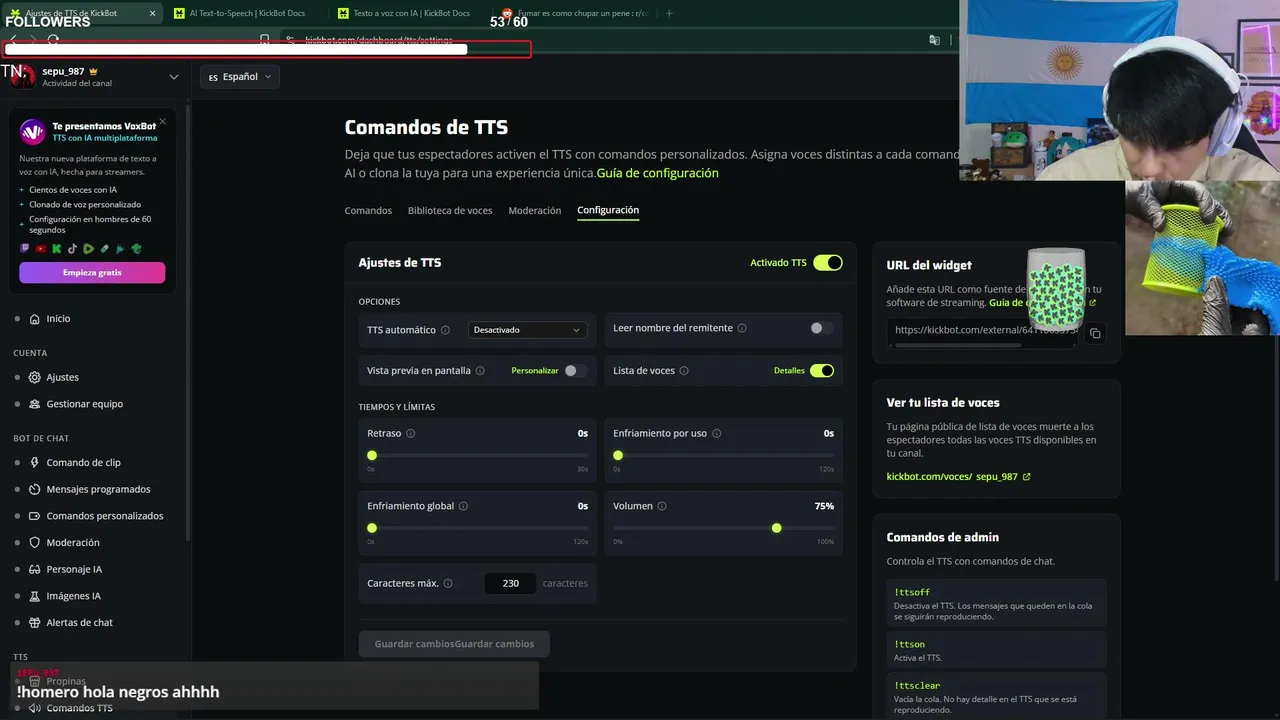Click info icon beside Retraso
The height and width of the screenshot is (720, 1280).
click(x=411, y=434)
